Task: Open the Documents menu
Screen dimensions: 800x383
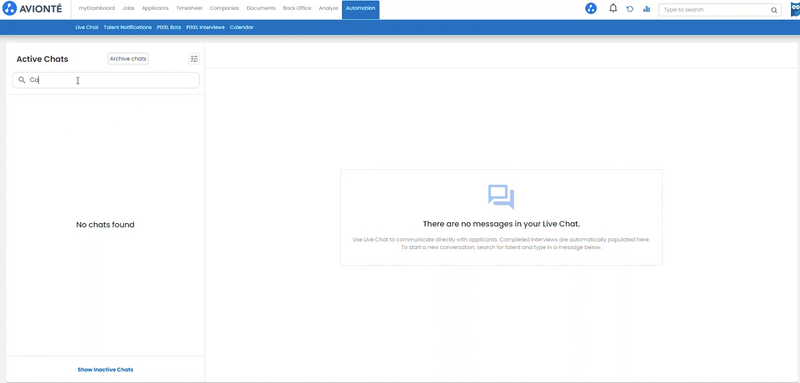Action: [x=261, y=8]
